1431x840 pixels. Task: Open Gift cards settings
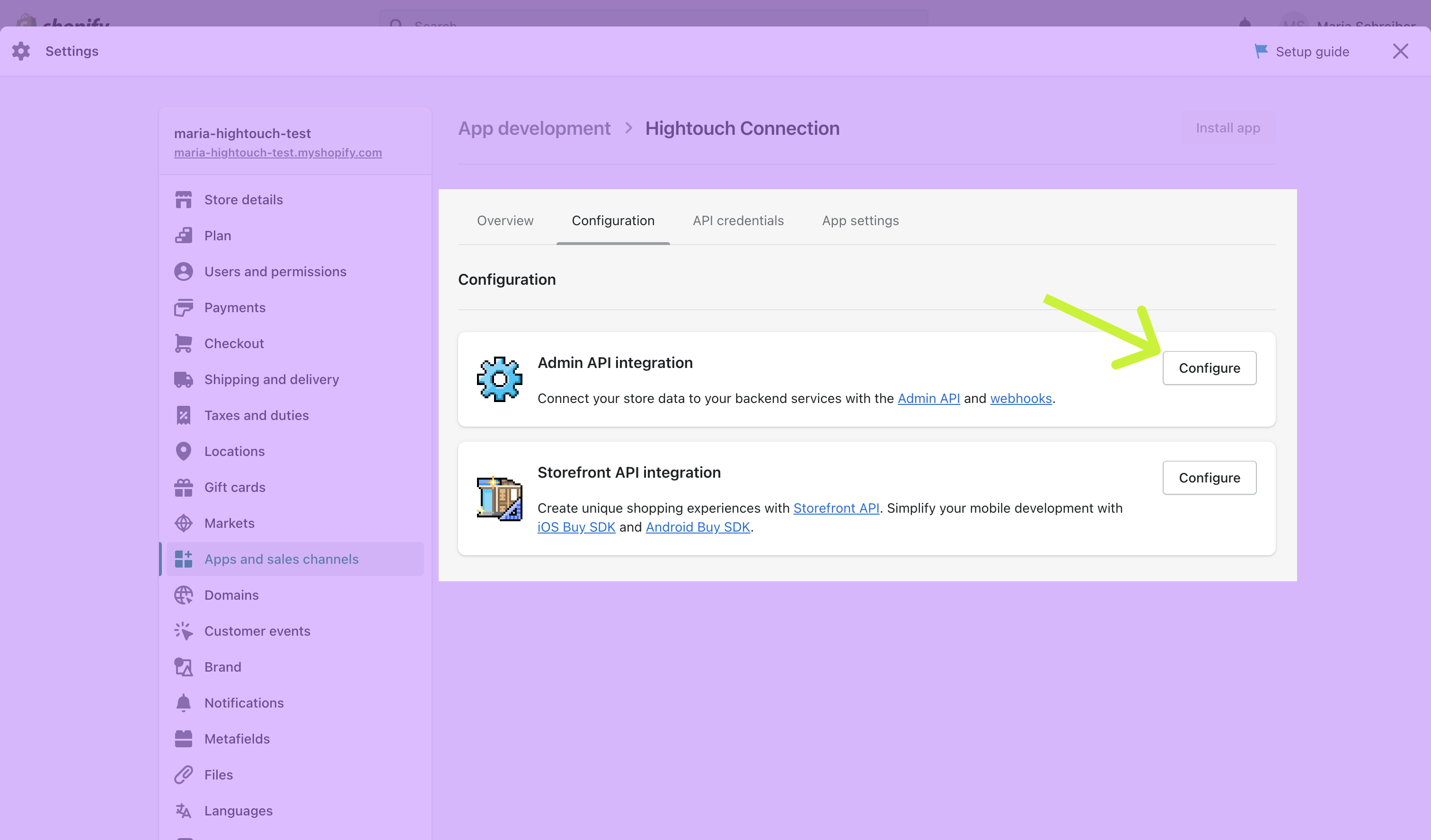pyautogui.click(x=295, y=487)
